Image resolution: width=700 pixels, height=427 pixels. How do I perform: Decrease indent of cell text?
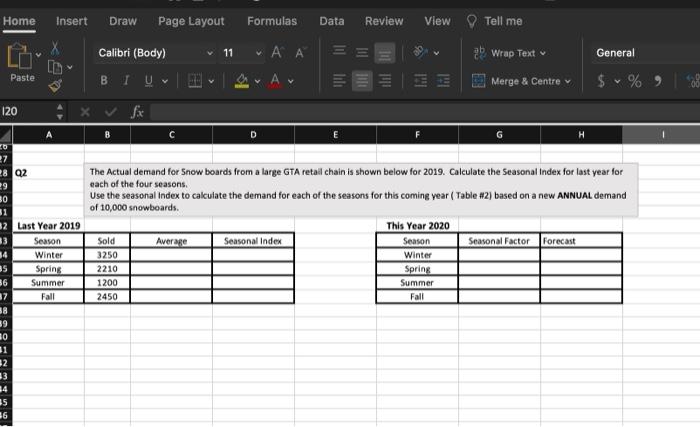pyautogui.click(x=420, y=81)
